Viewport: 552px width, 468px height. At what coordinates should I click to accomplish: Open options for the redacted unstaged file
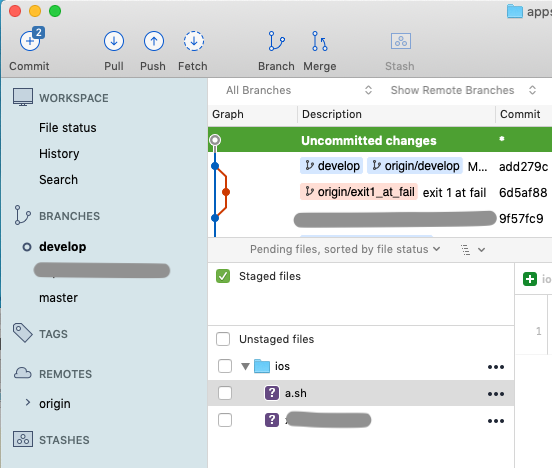point(496,421)
